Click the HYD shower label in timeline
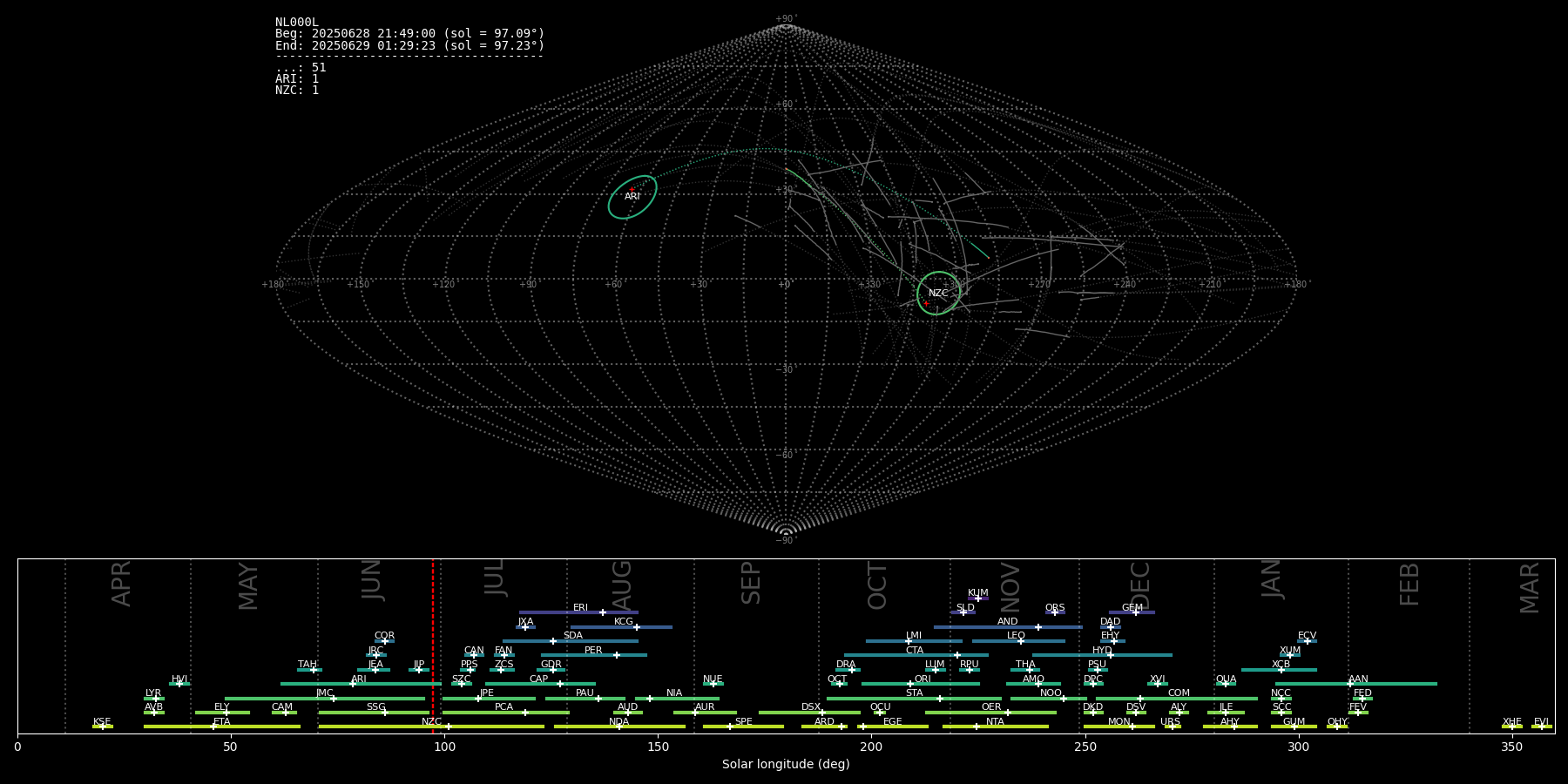Image resolution: width=1568 pixels, height=784 pixels. click(1102, 651)
